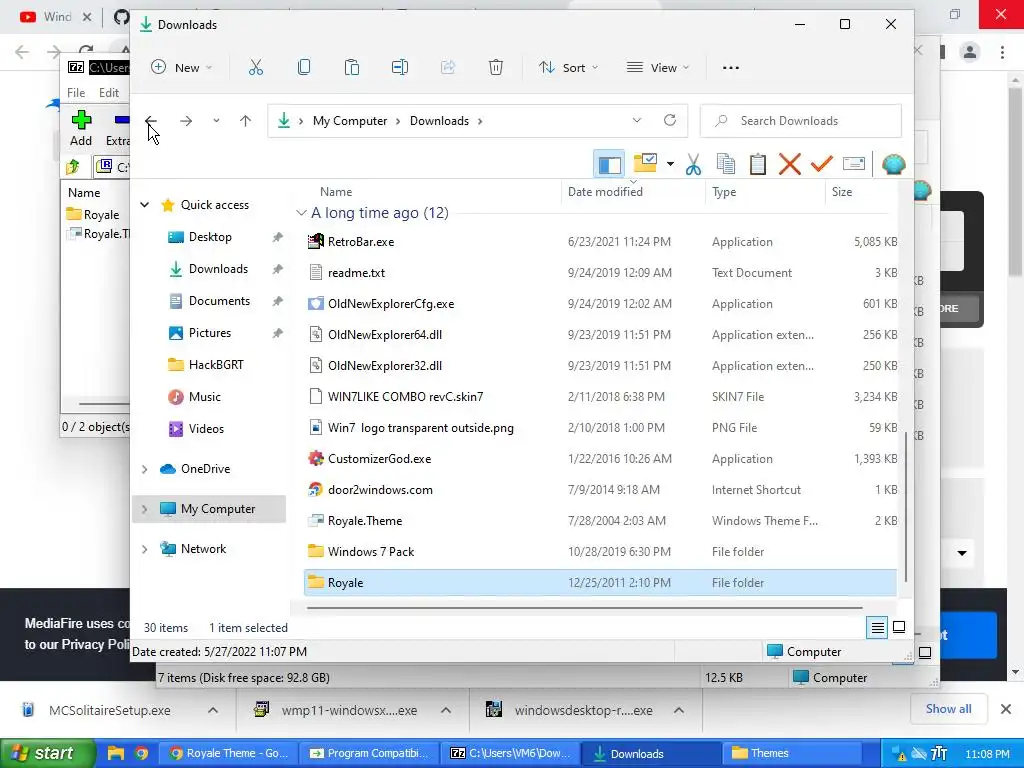Collapse the 'A long time ago (12)' group
This screenshot has width=1024, height=768.
(301, 213)
